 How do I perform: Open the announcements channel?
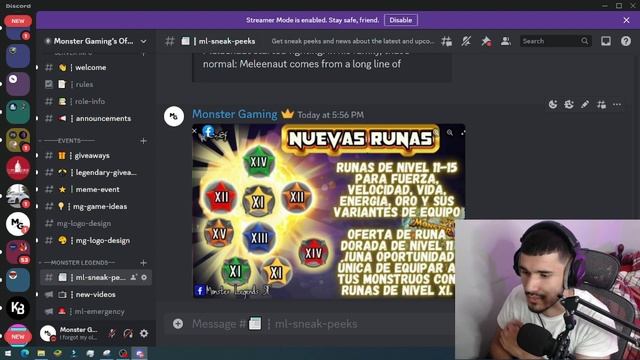tap(96, 118)
